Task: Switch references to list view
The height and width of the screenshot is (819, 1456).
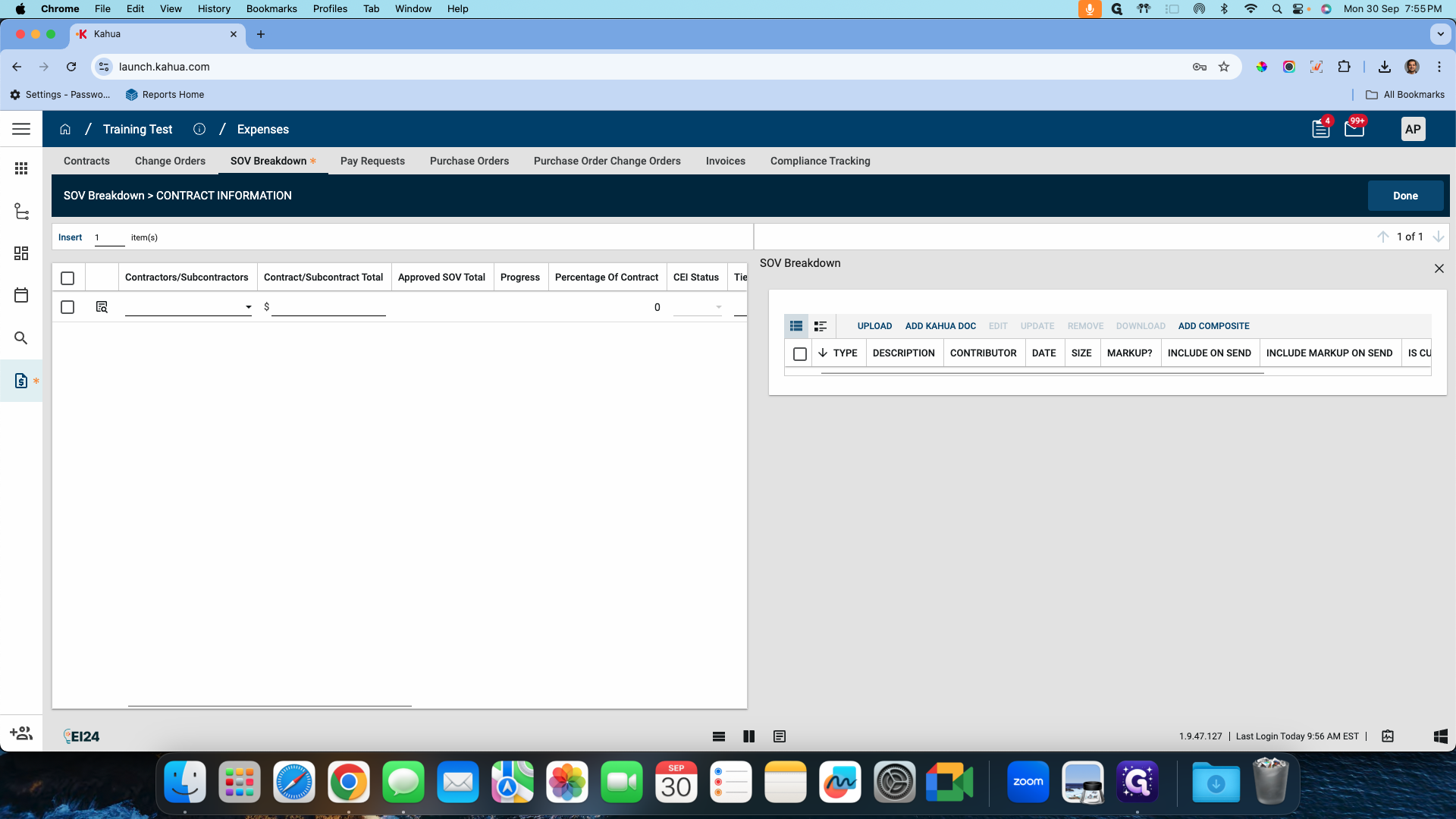Action: pyautogui.click(x=796, y=326)
